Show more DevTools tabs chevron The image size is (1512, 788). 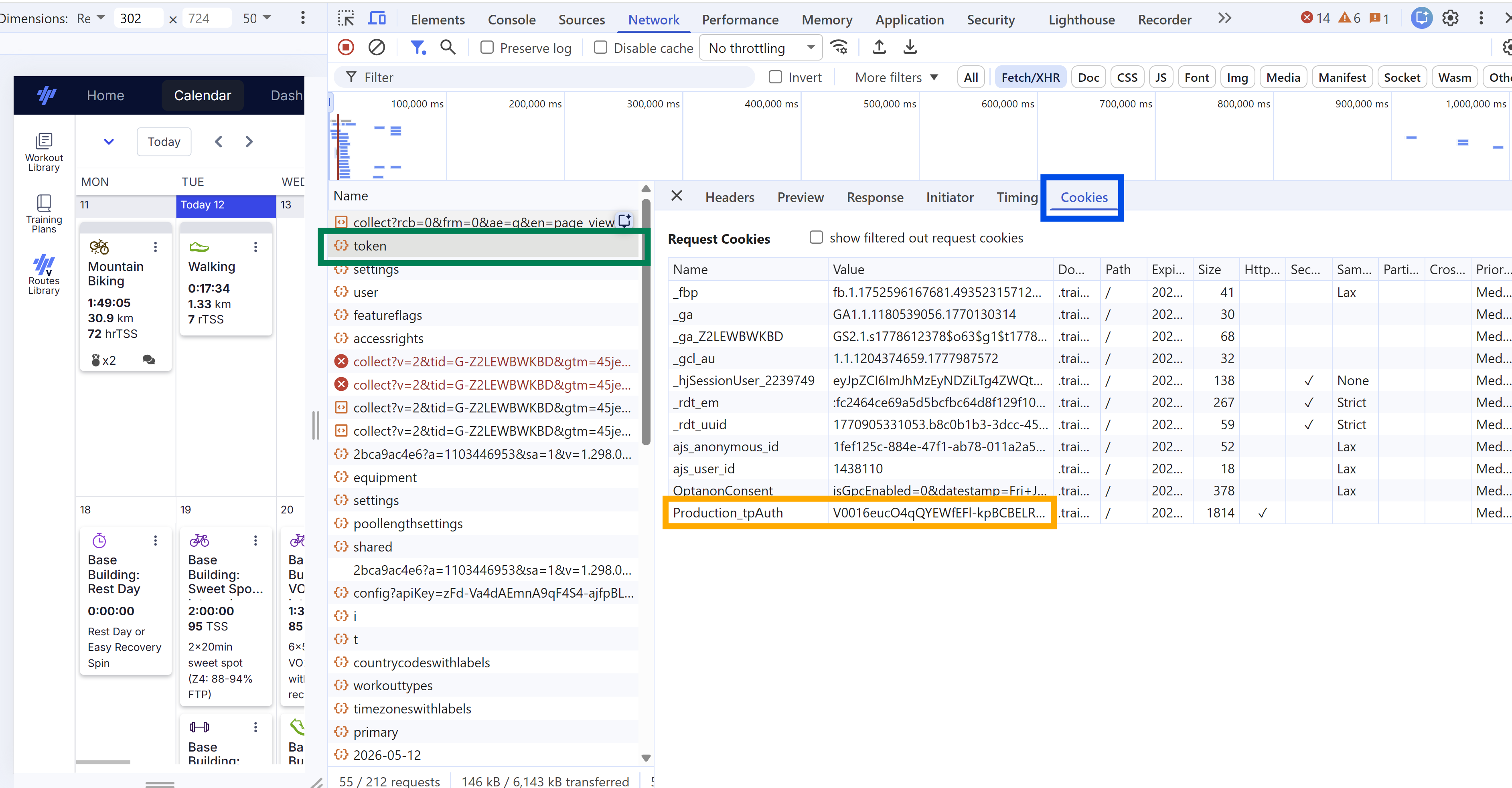click(1224, 19)
